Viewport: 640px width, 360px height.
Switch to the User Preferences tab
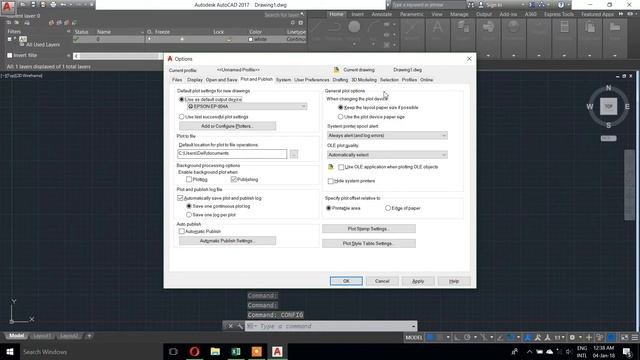[311, 80]
